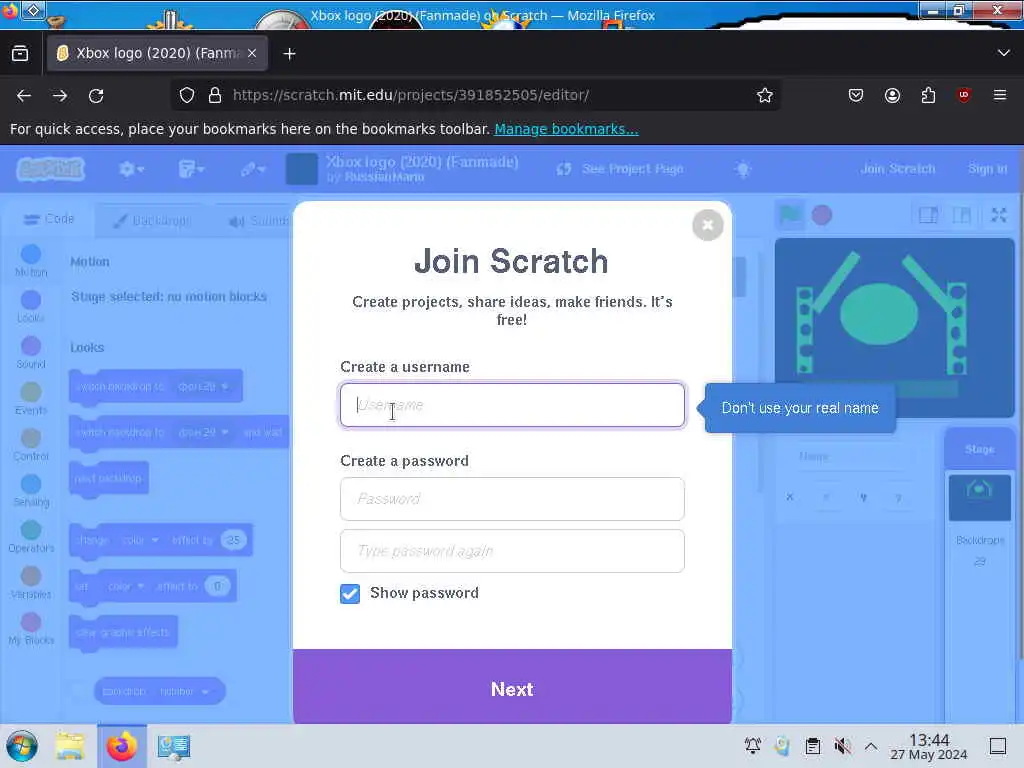Click the uBlock Origin extension icon

click(964, 96)
